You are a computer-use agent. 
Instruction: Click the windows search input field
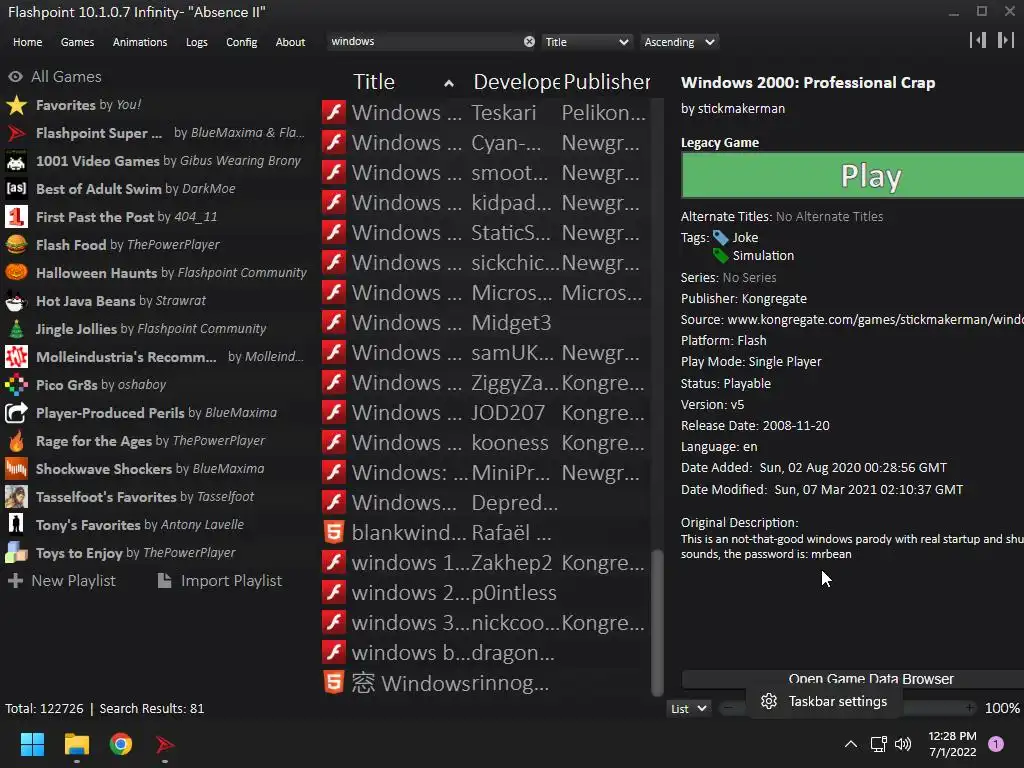coord(424,42)
